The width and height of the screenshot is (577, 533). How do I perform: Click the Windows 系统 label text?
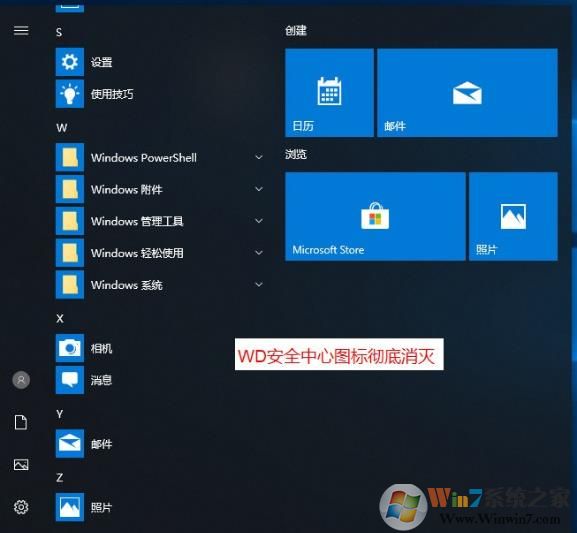coord(127,285)
